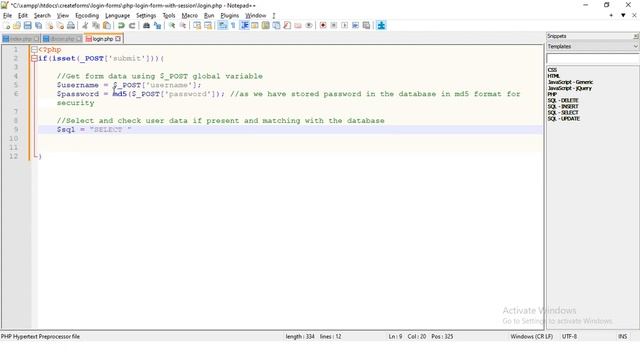Click the New file toolbar icon
The image size is (640, 360).
click(x=7, y=25)
